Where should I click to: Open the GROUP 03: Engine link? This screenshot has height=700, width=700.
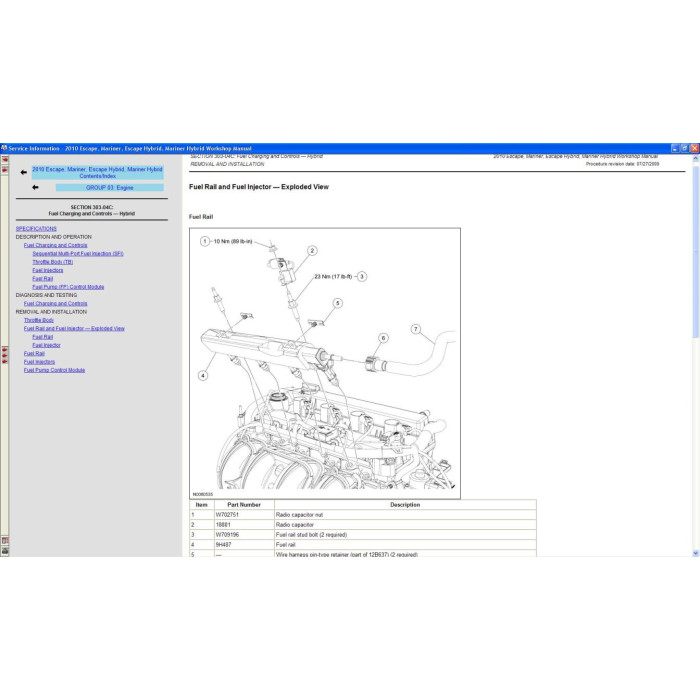pos(109,188)
